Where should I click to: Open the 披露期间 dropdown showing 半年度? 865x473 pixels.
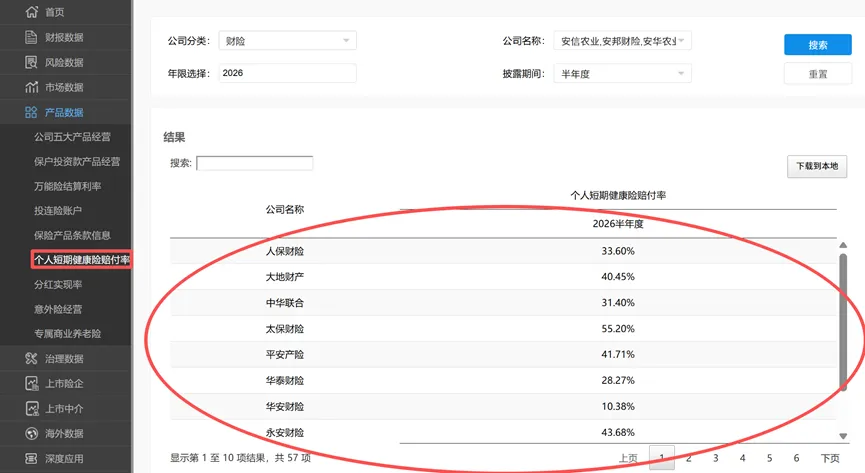click(622, 74)
